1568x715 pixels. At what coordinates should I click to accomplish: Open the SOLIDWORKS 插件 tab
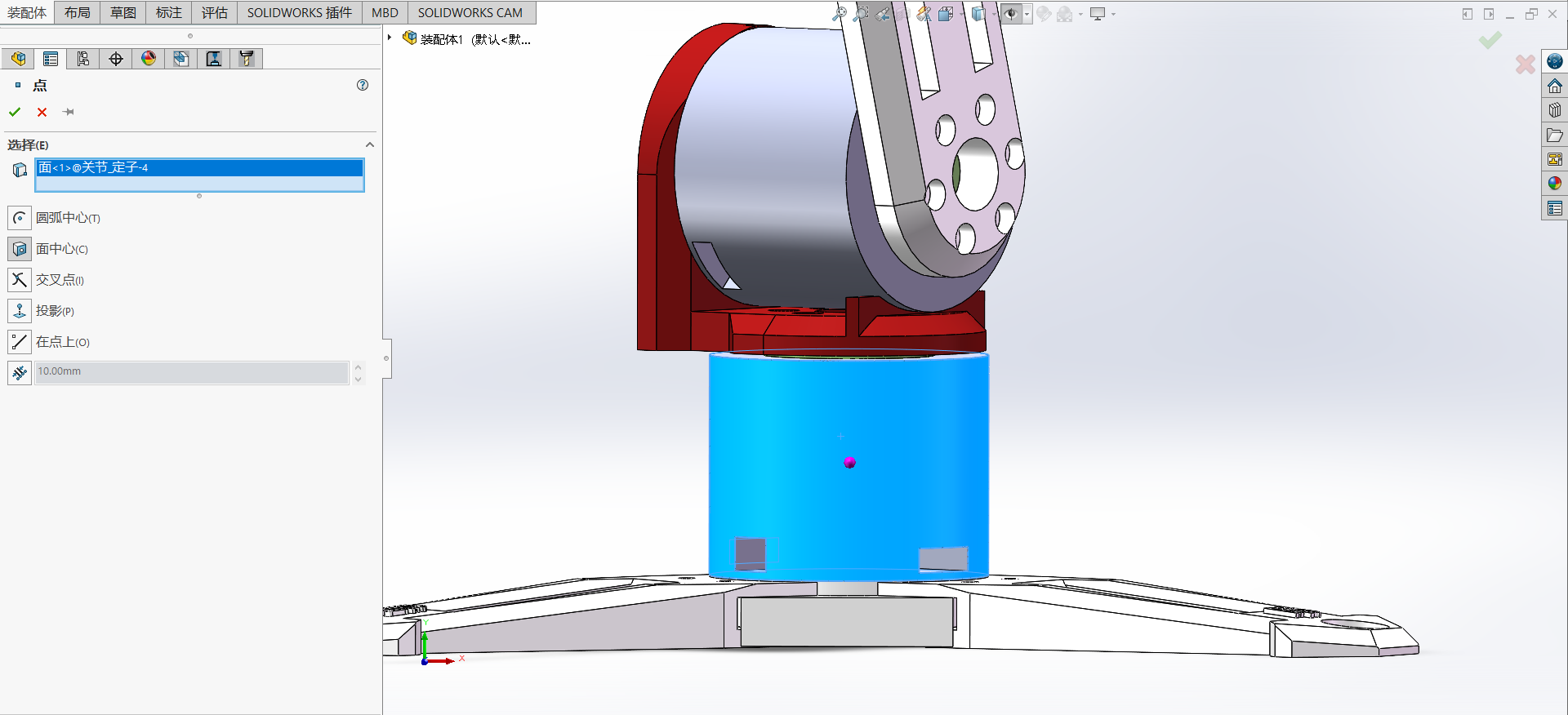click(300, 12)
